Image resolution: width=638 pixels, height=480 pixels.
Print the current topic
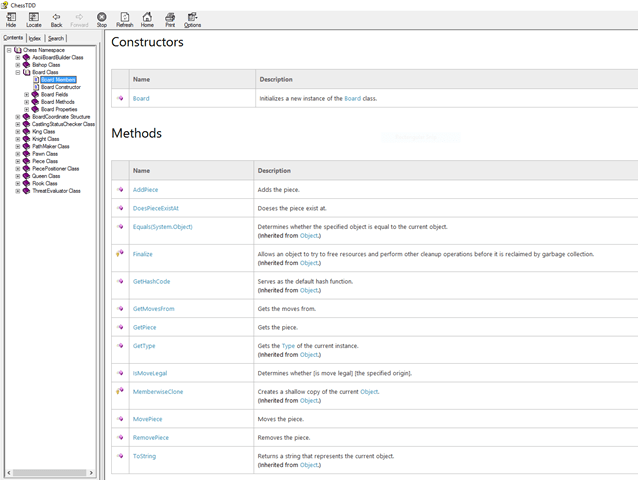coord(170,20)
